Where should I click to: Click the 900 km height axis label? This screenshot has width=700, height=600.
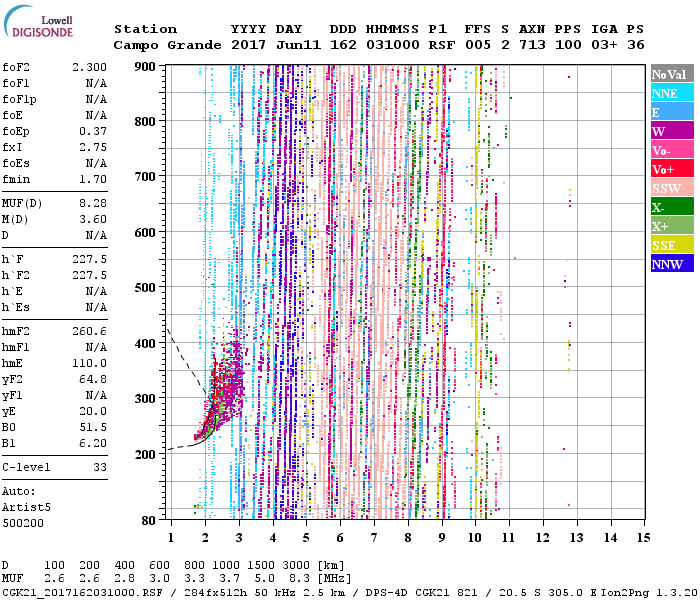[x=149, y=66]
